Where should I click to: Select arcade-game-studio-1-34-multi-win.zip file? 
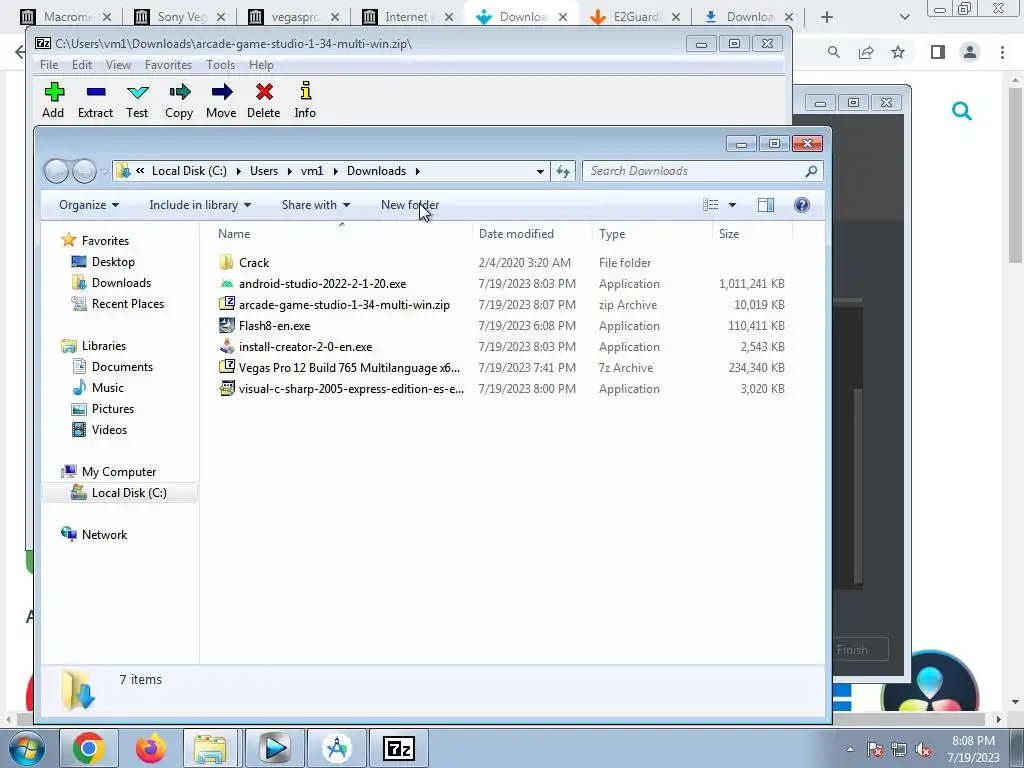[x=344, y=304]
